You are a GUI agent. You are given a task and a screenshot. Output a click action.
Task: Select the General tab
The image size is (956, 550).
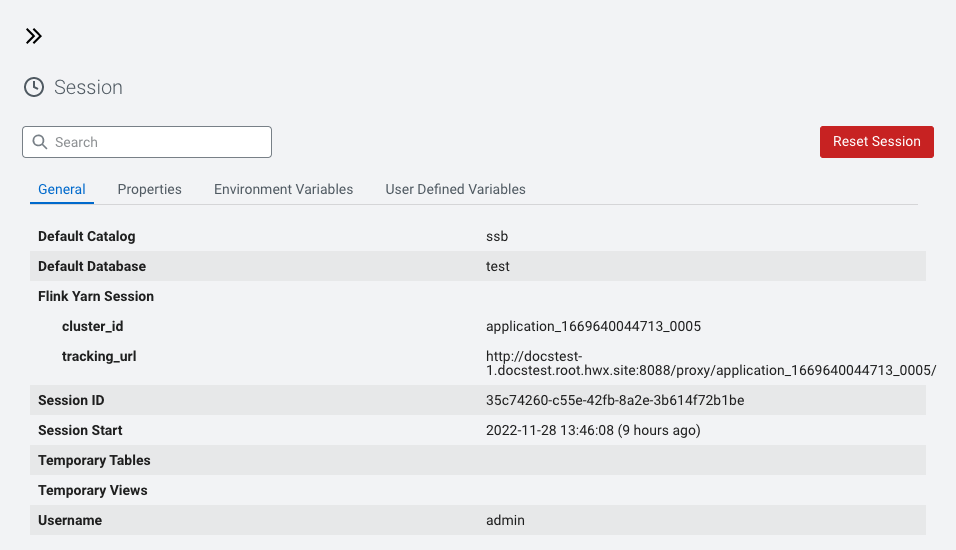(62, 189)
